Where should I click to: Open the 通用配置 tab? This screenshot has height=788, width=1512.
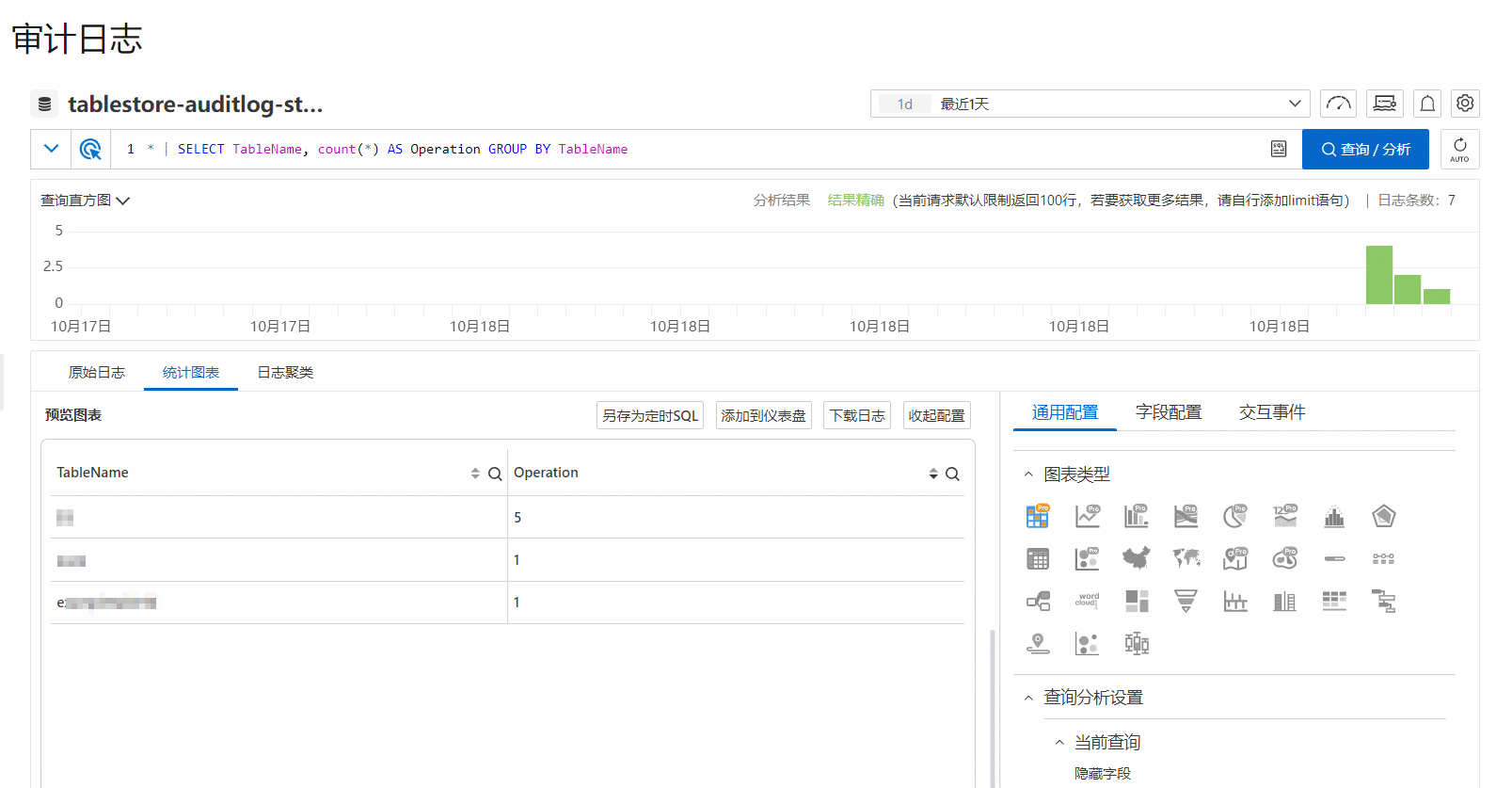coord(1065,412)
